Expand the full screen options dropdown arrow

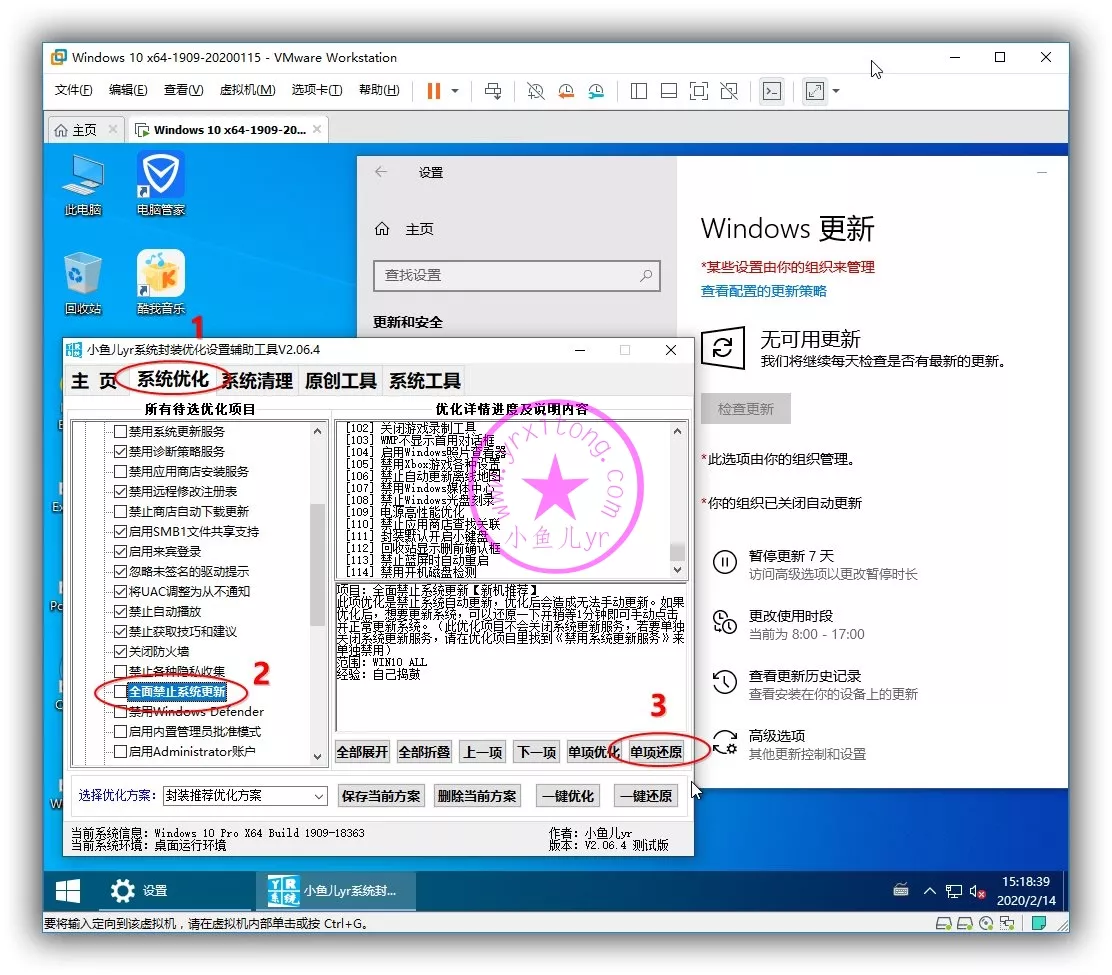[x=836, y=91]
